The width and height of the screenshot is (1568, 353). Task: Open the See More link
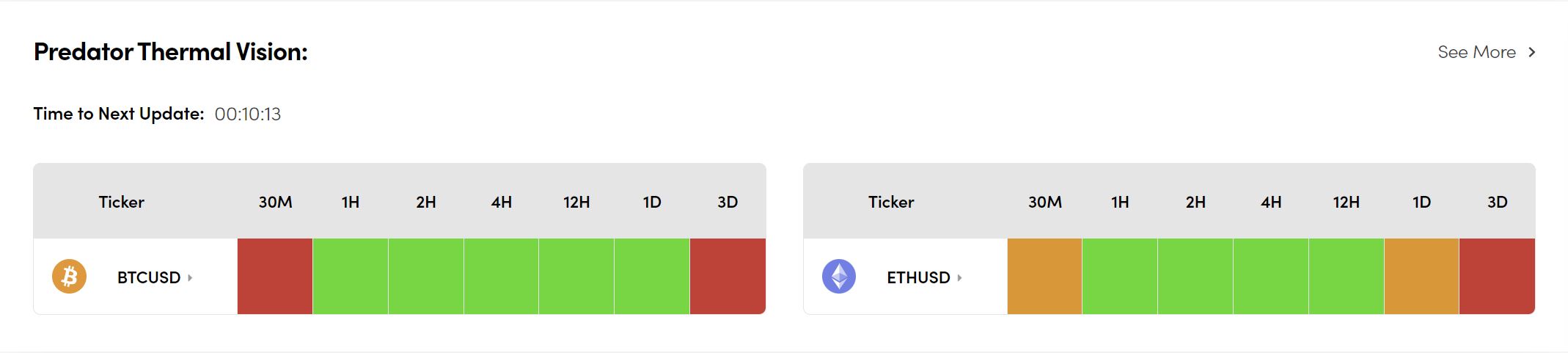point(1476,52)
